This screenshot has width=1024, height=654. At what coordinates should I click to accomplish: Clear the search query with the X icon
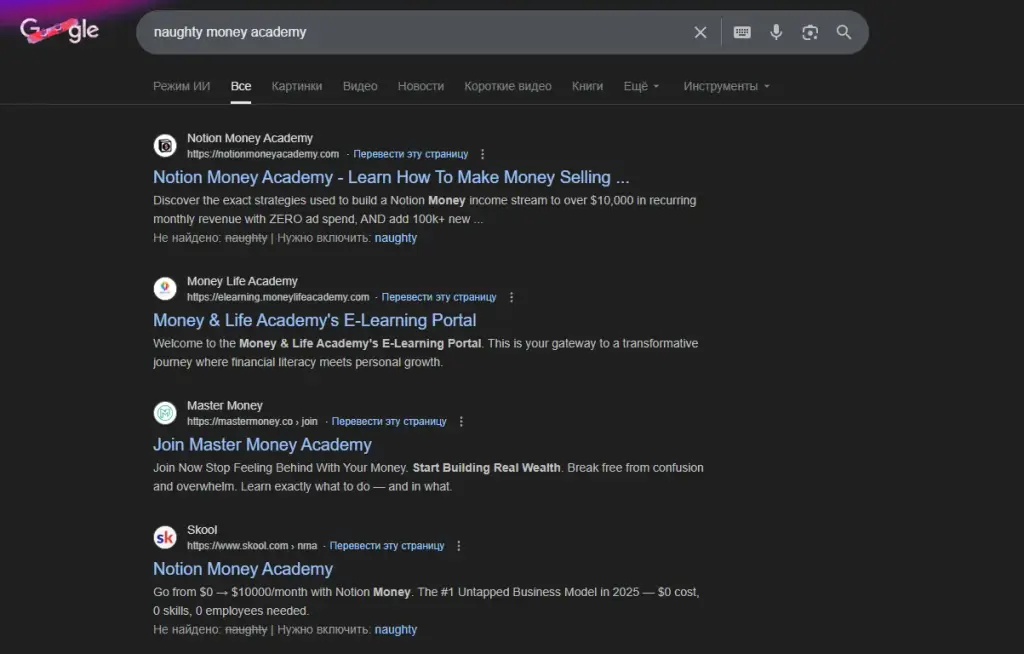(x=700, y=32)
